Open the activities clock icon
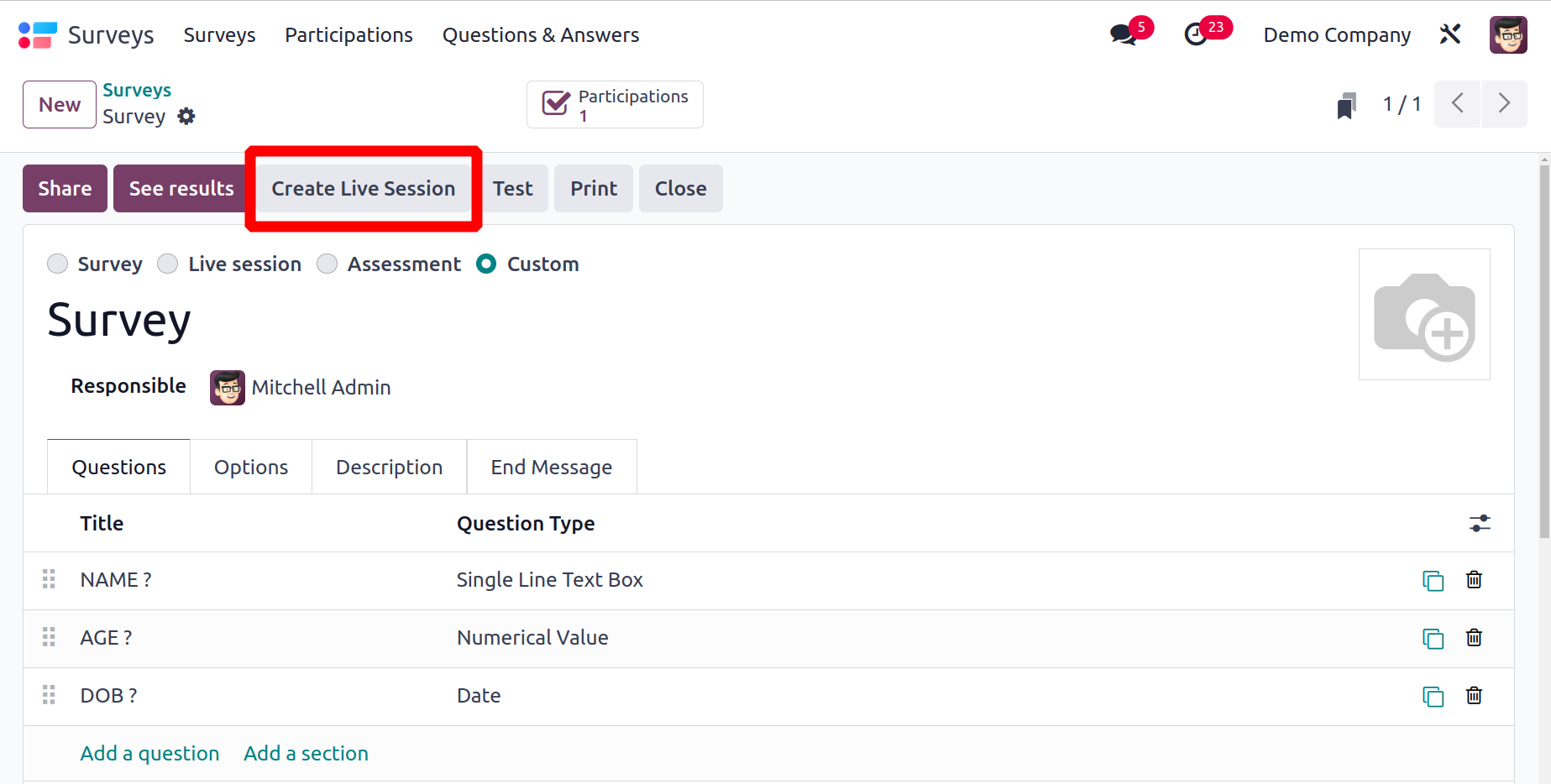 click(1196, 34)
